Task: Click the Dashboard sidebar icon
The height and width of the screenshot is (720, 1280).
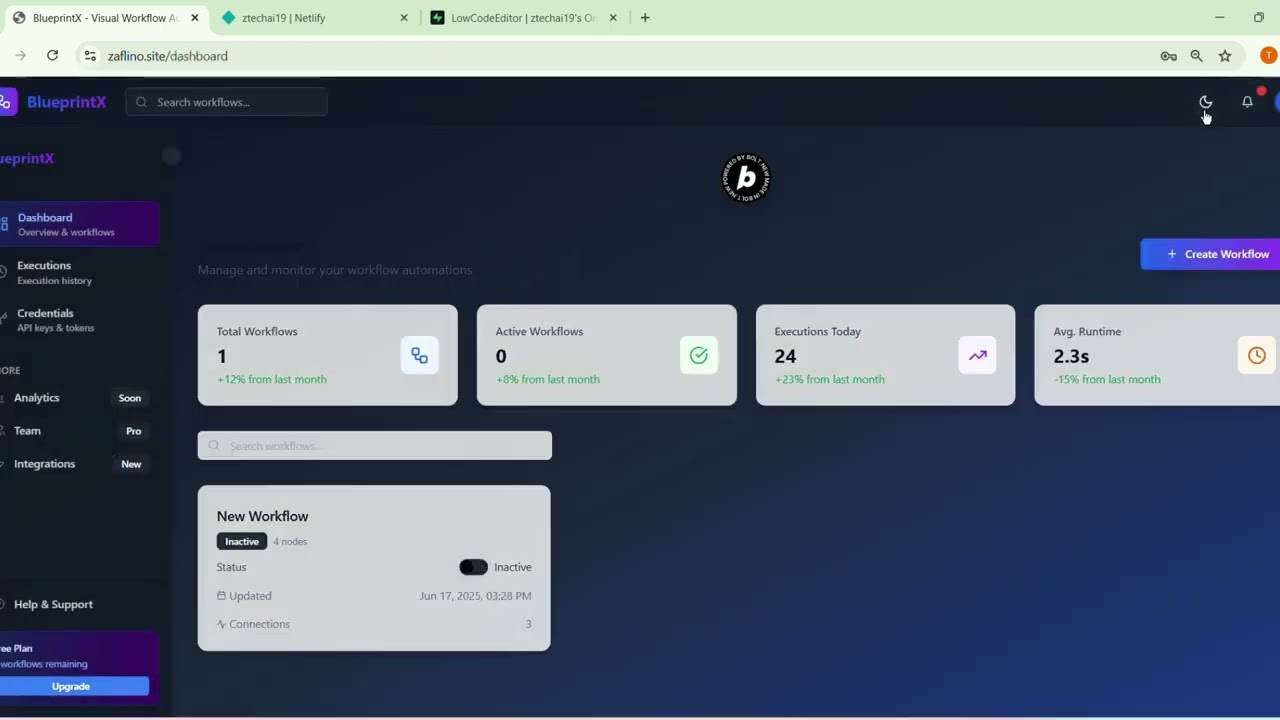Action: (4, 224)
